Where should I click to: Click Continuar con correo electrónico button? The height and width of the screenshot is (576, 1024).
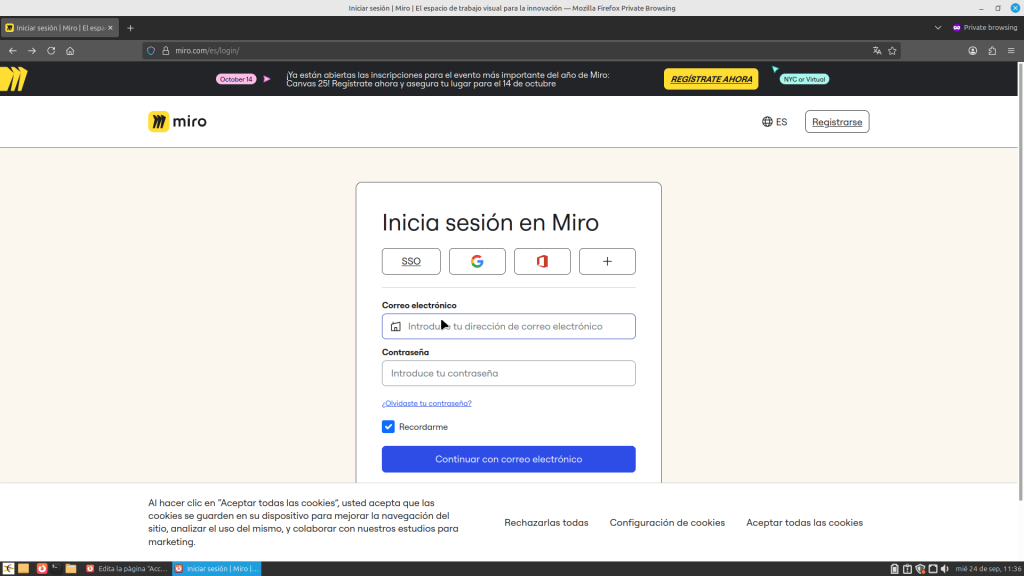508,459
